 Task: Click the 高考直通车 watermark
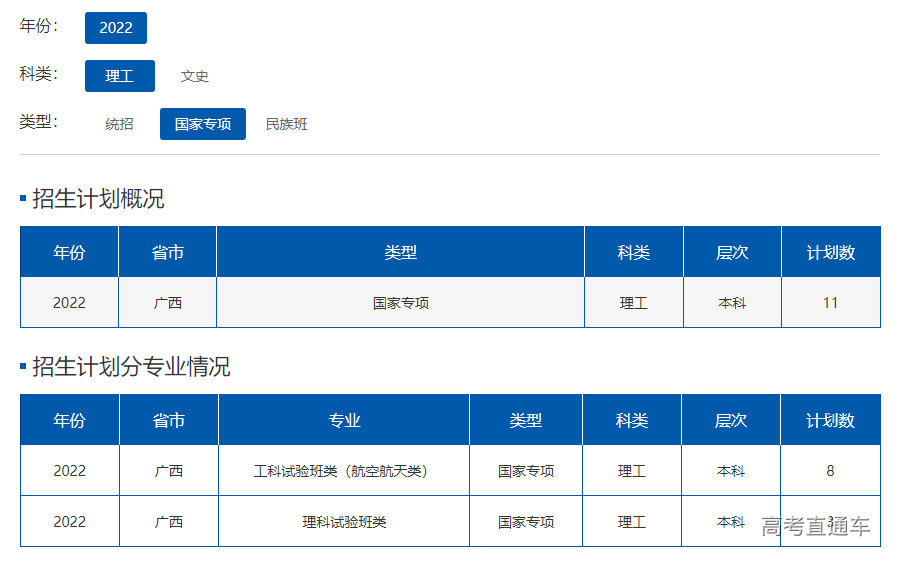coord(815,526)
